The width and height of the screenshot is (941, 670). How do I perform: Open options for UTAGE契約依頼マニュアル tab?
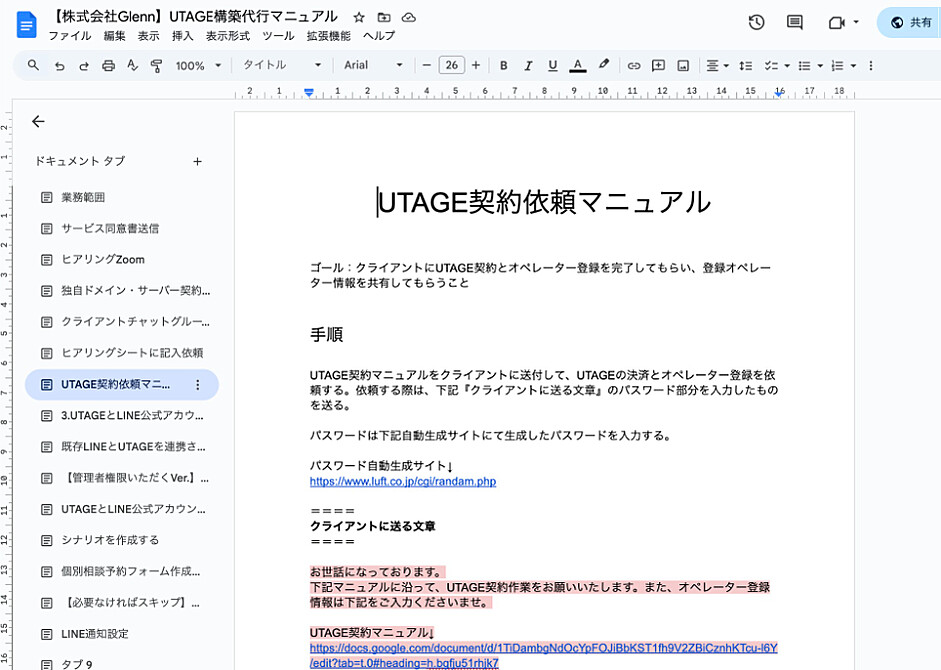point(197,385)
